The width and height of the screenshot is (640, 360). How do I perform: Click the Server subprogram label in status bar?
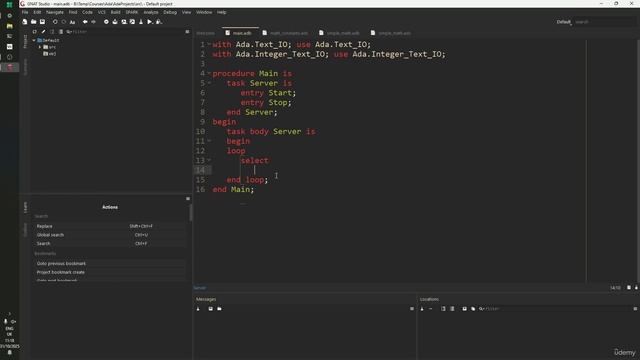click(200, 288)
